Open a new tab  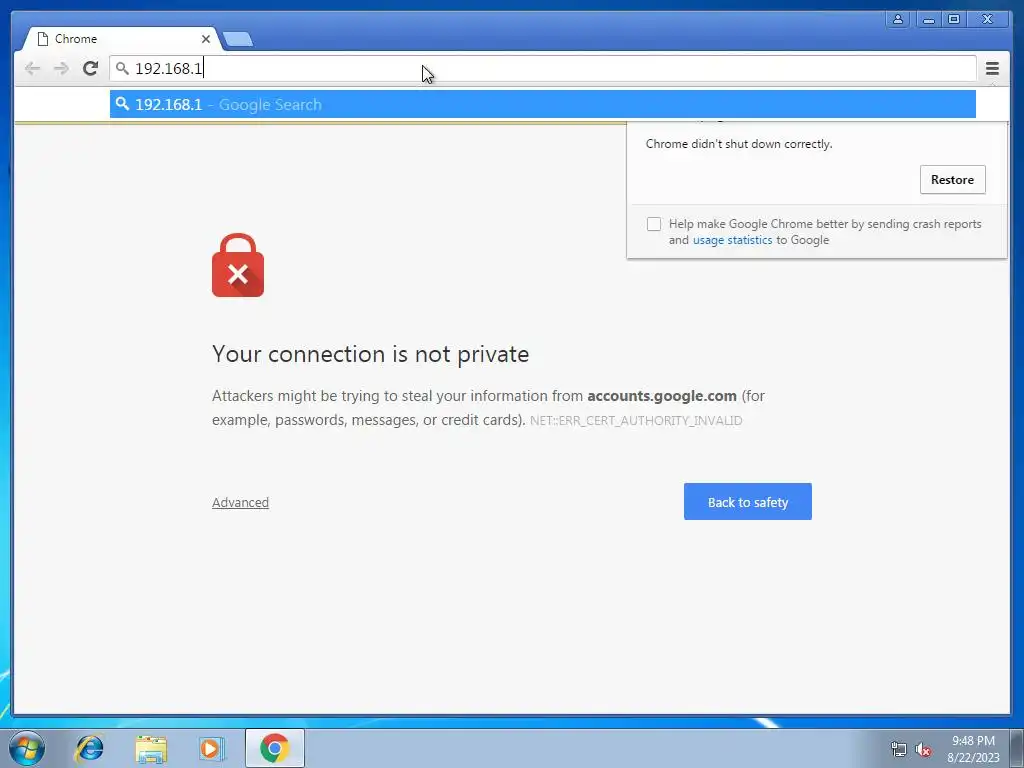(238, 39)
